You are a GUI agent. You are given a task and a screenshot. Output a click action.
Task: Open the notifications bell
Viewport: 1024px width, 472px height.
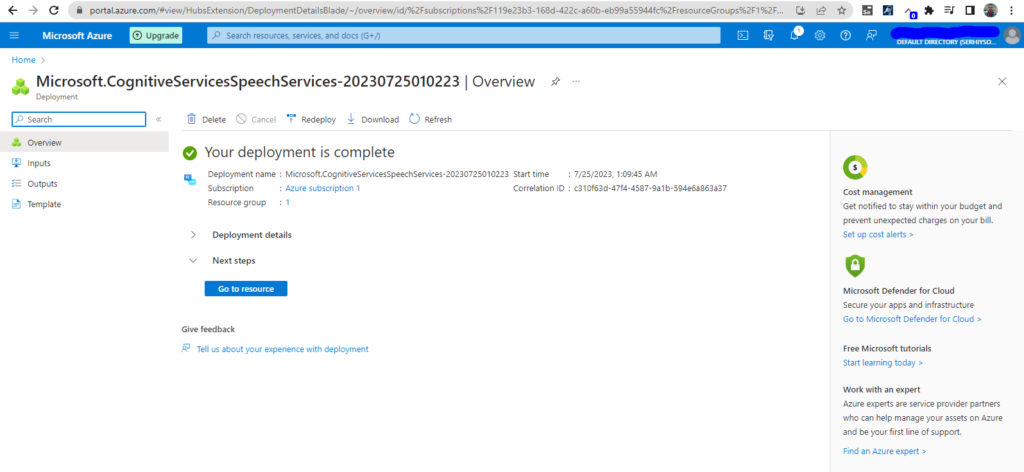coord(795,36)
